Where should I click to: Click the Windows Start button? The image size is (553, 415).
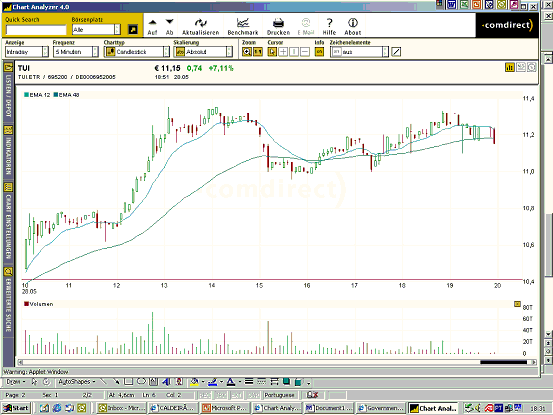16,408
